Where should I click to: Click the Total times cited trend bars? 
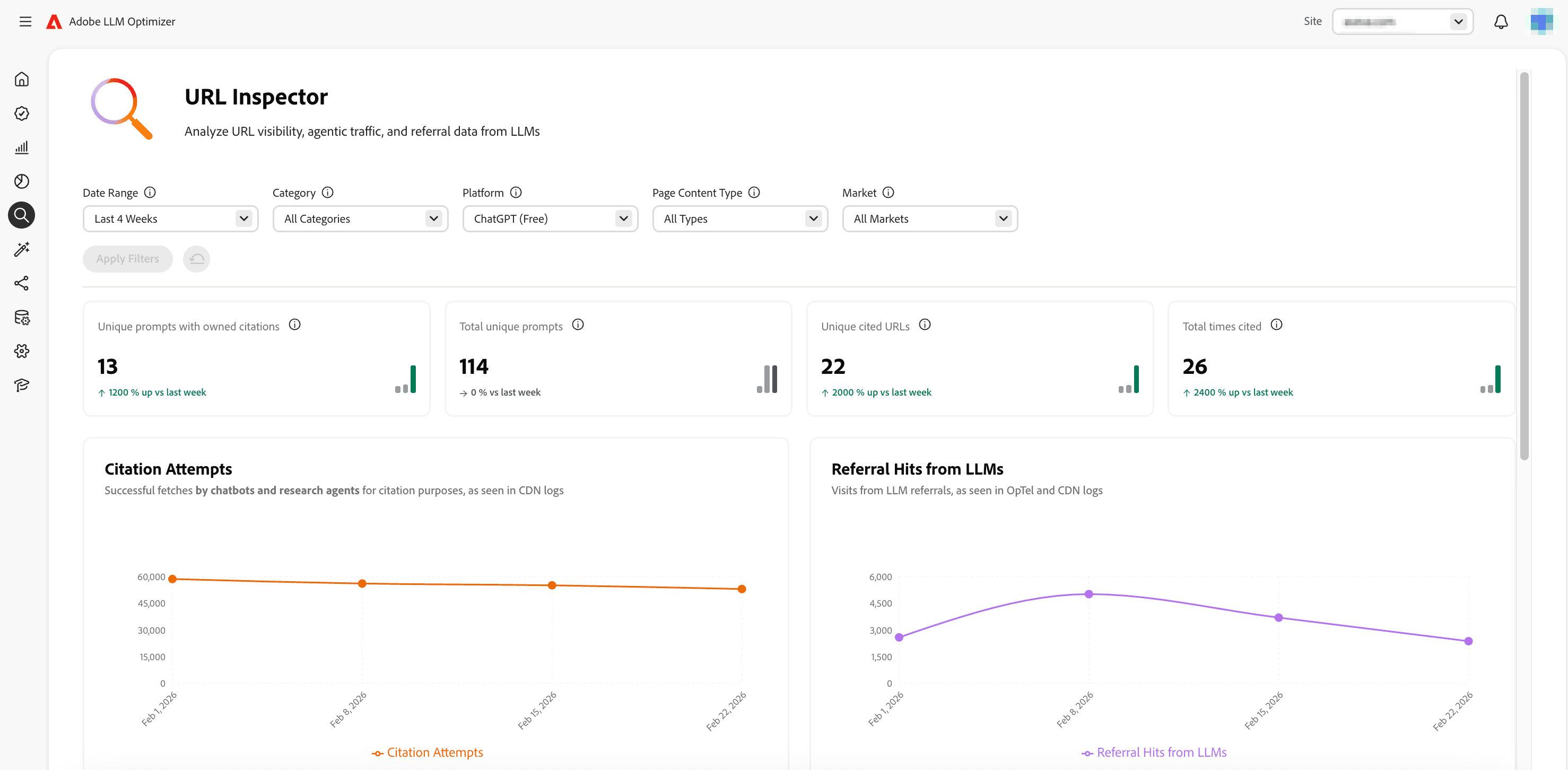1490,379
